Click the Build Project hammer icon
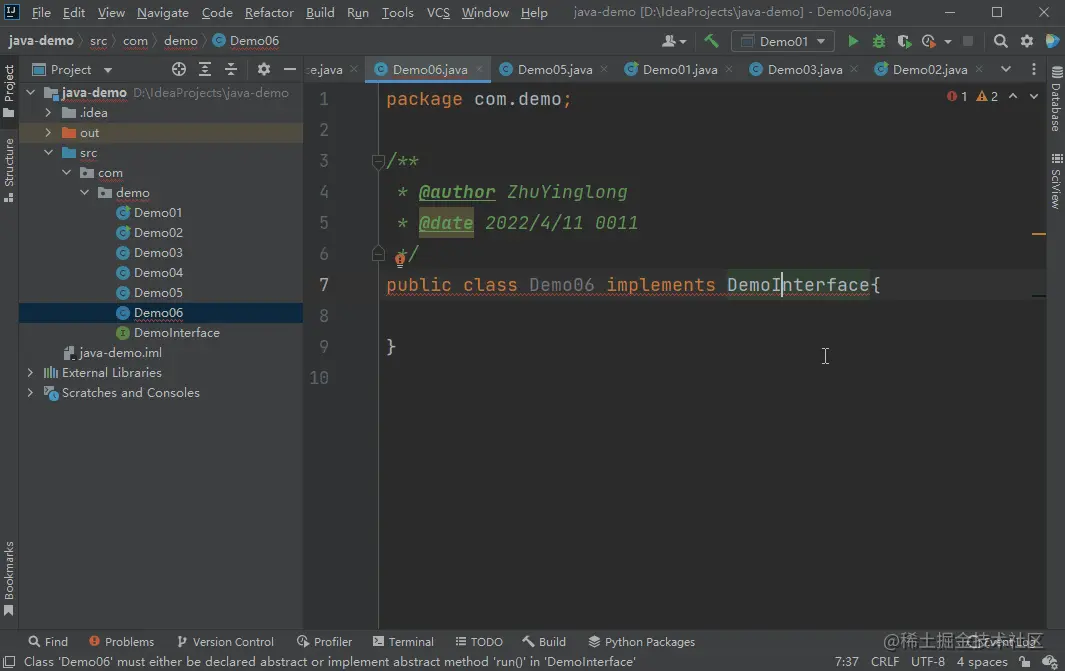1065x671 pixels. 711,41
